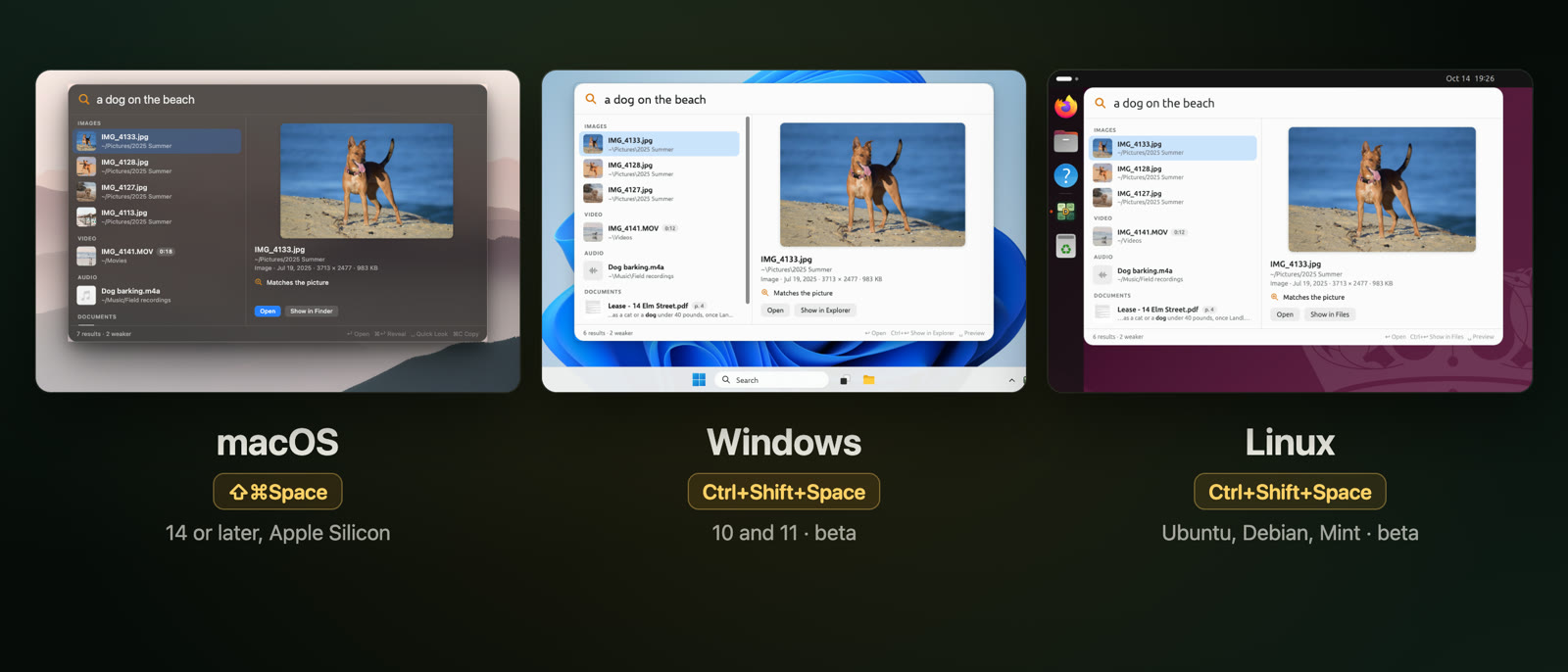The width and height of the screenshot is (1568, 672).
Task: Click the "Matches the picture" icon in the Linux preview
Action: coord(1275,297)
